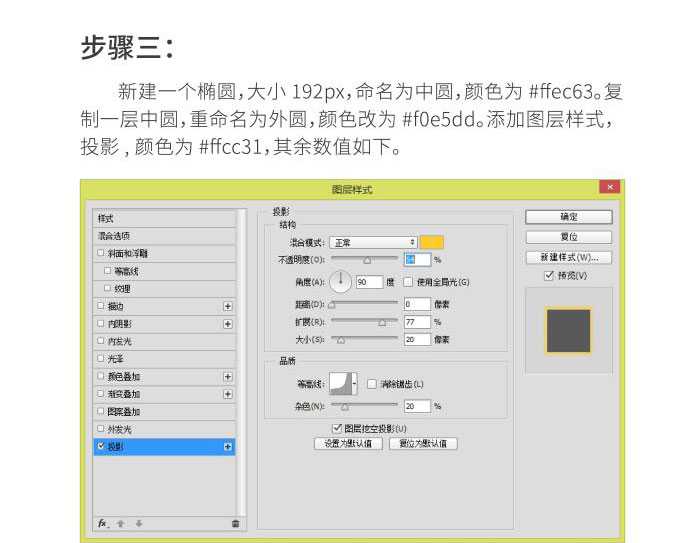Enable 等高线 sub-option checkbox
690x543 pixels.
(107, 271)
